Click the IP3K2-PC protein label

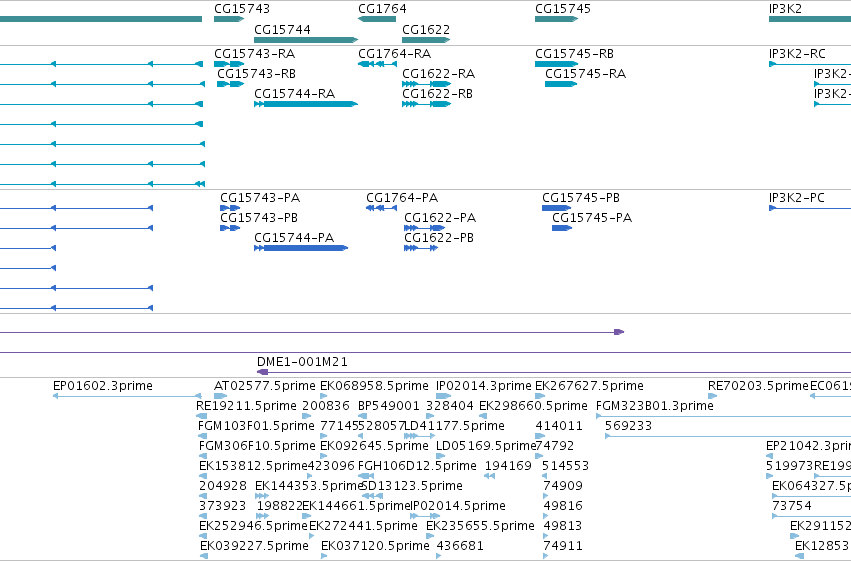[797, 197]
